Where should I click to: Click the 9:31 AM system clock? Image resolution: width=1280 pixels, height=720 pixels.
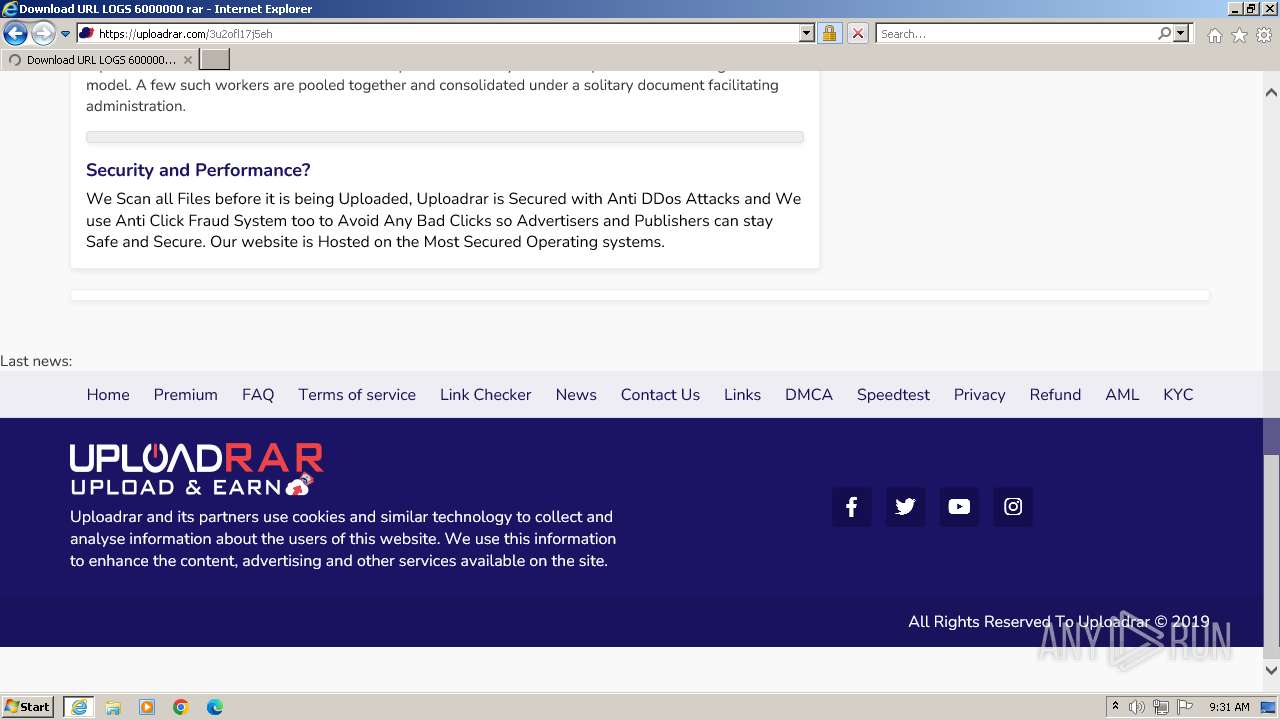tap(1229, 707)
